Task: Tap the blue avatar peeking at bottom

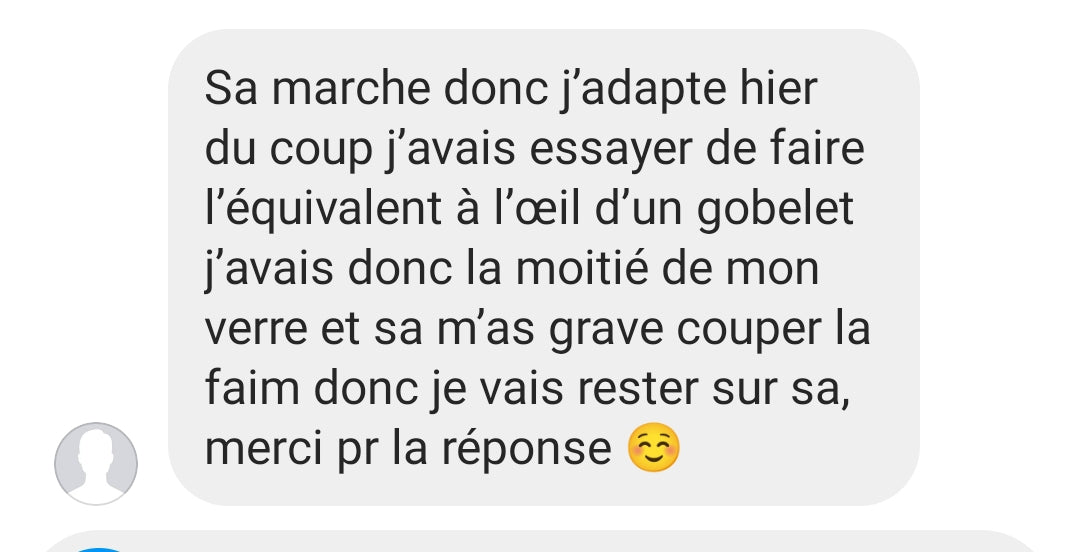Action: click(x=100, y=550)
